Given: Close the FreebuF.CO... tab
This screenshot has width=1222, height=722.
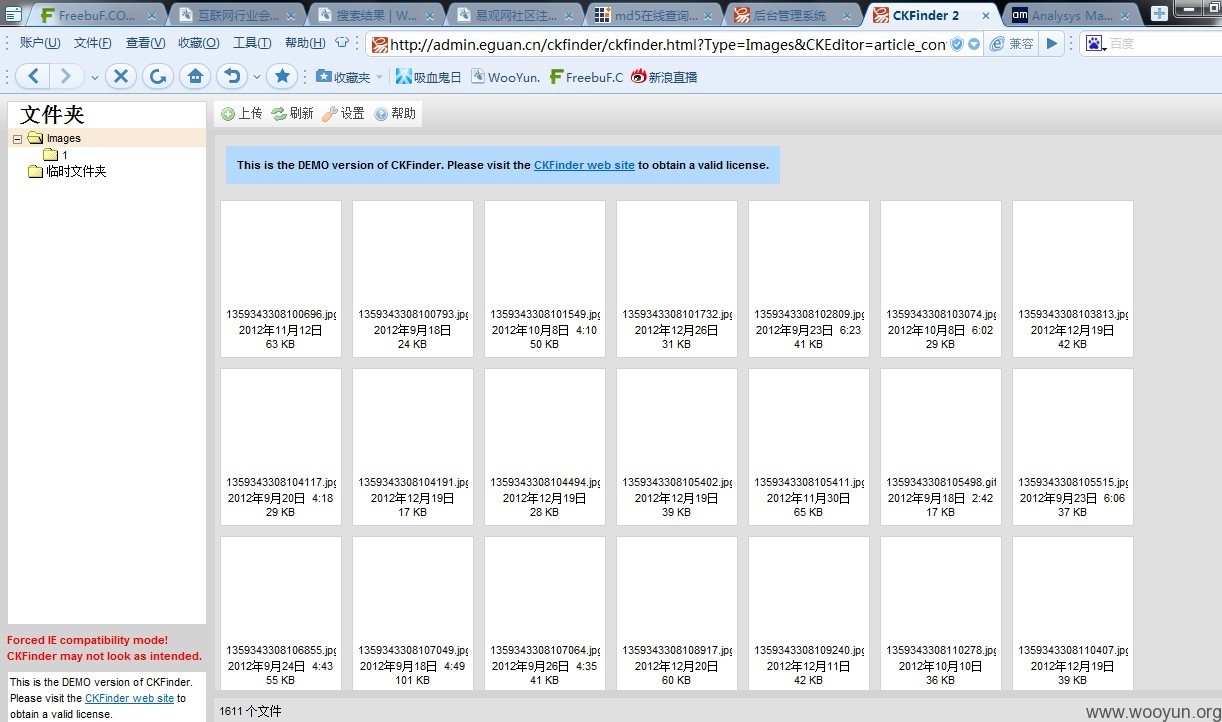Looking at the screenshot, I should [x=152, y=16].
